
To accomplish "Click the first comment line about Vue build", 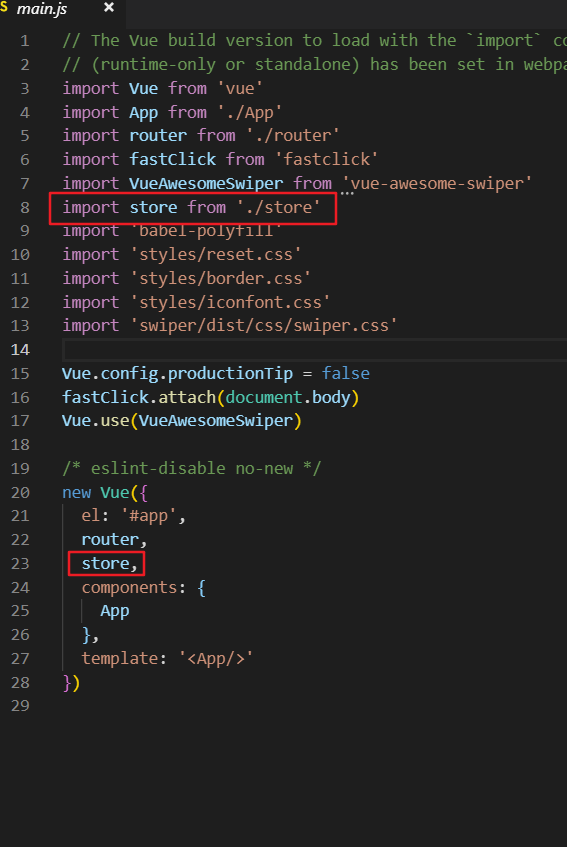I will point(314,41).
